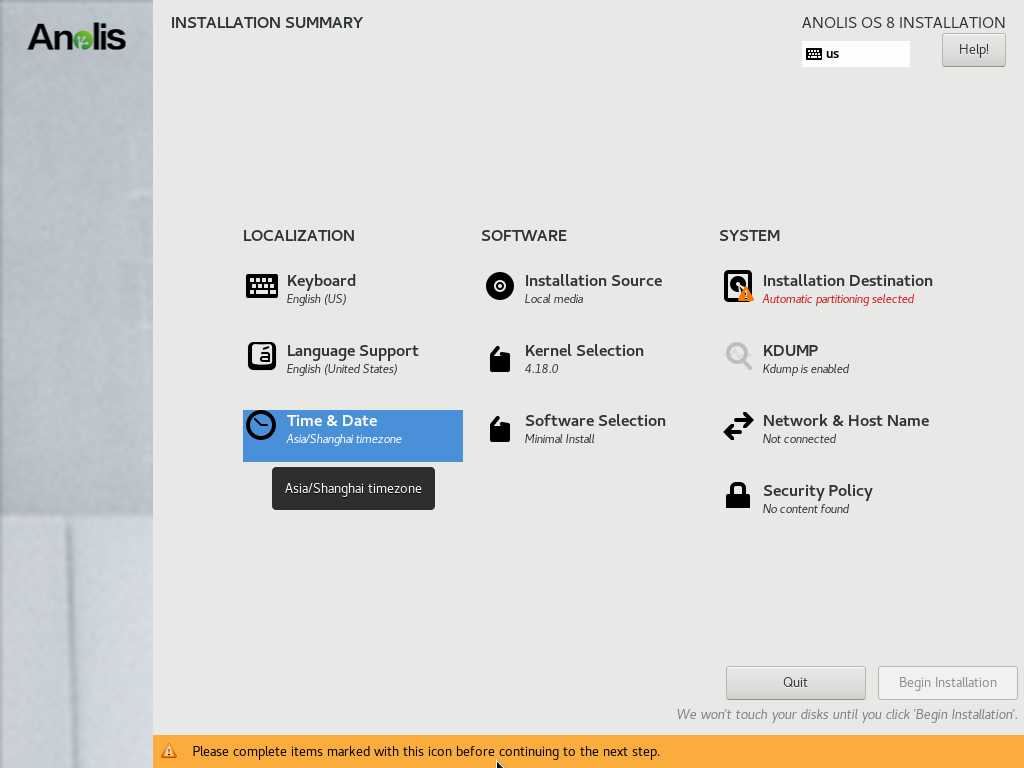Screen dimensions: 1024x768
Task: Click the KDUMP magnifier icon
Action: [x=738, y=356]
